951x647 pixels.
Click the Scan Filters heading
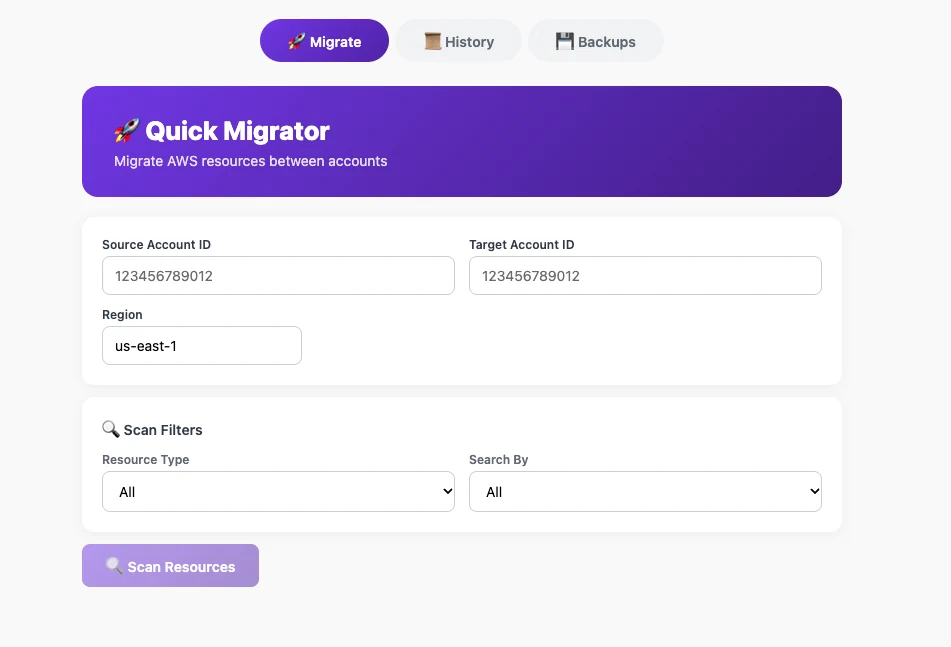click(163, 430)
